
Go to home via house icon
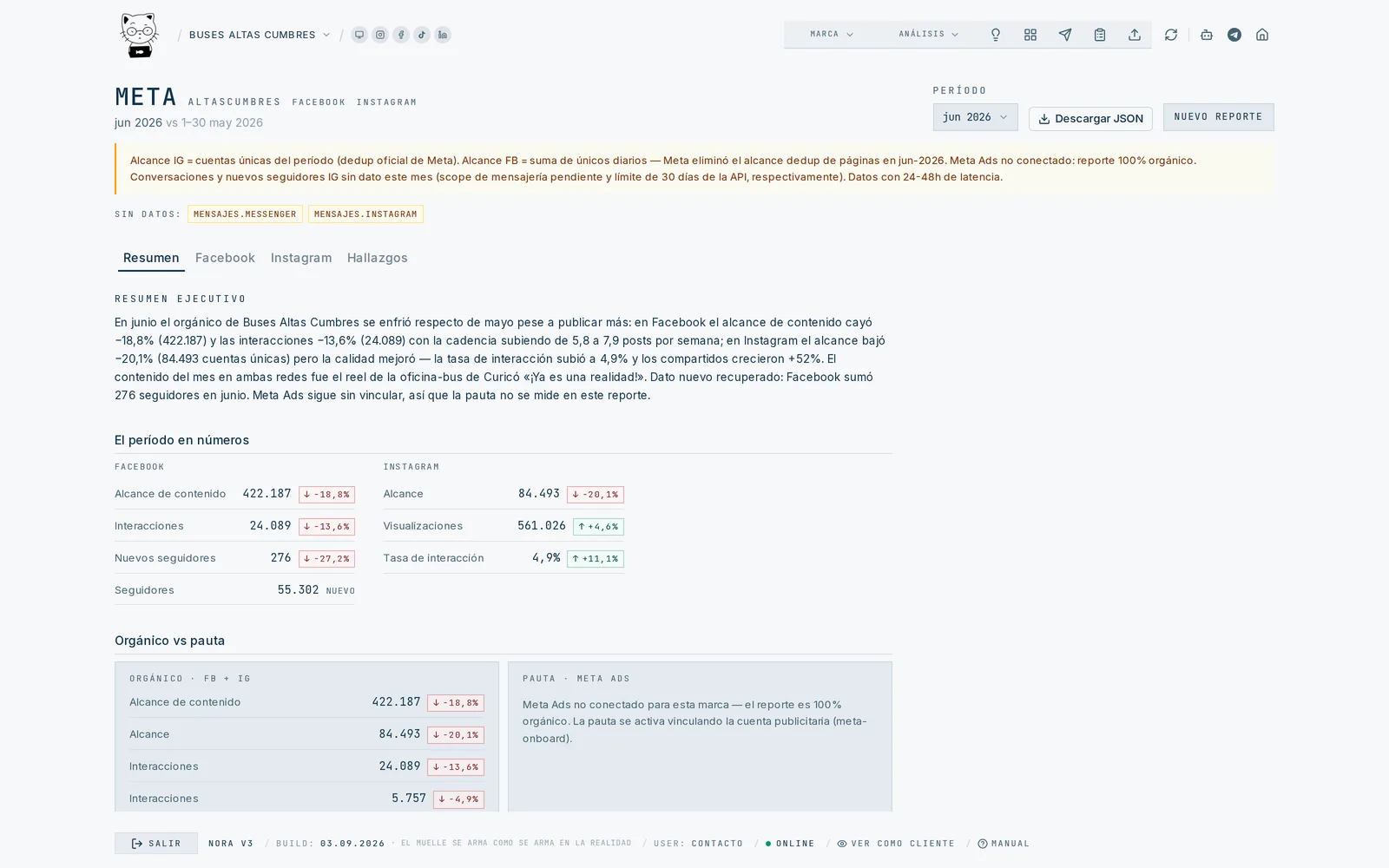(1262, 35)
